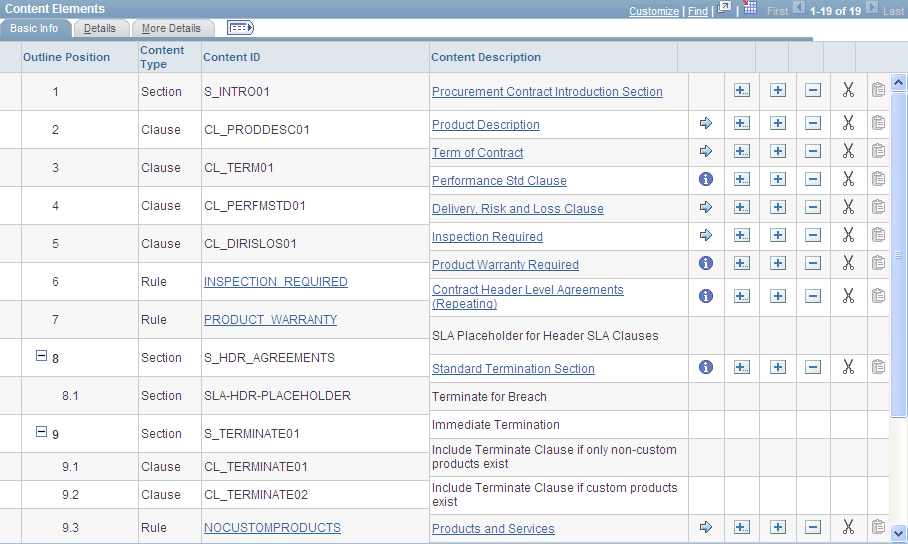Click paste clipboard icon in Term of Contract row
The height and width of the screenshot is (544, 908).
coord(878,151)
